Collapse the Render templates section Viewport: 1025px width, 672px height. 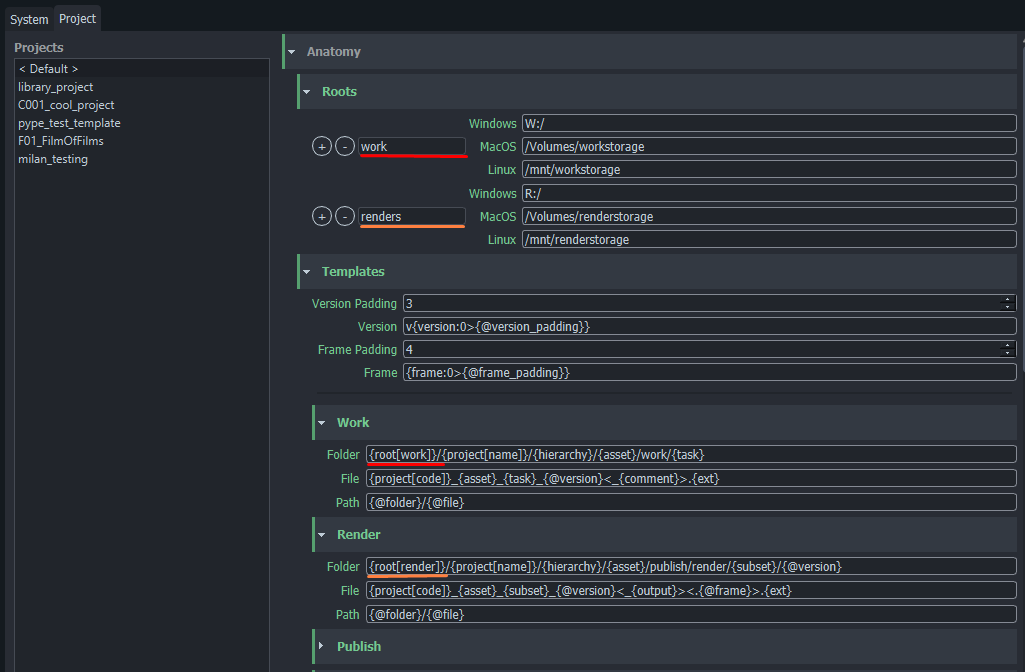(x=322, y=535)
